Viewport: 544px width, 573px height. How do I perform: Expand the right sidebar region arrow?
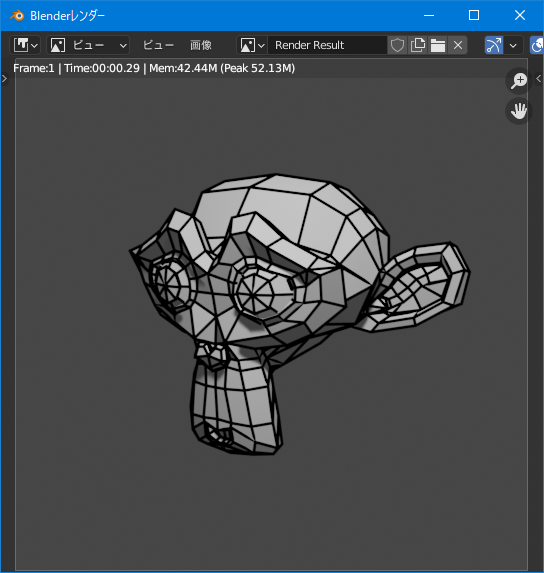tap(539, 79)
